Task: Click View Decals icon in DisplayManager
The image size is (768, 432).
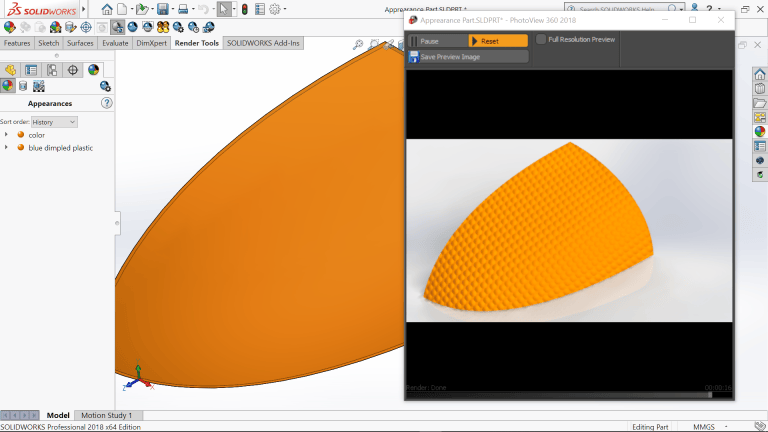Action: 23,86
